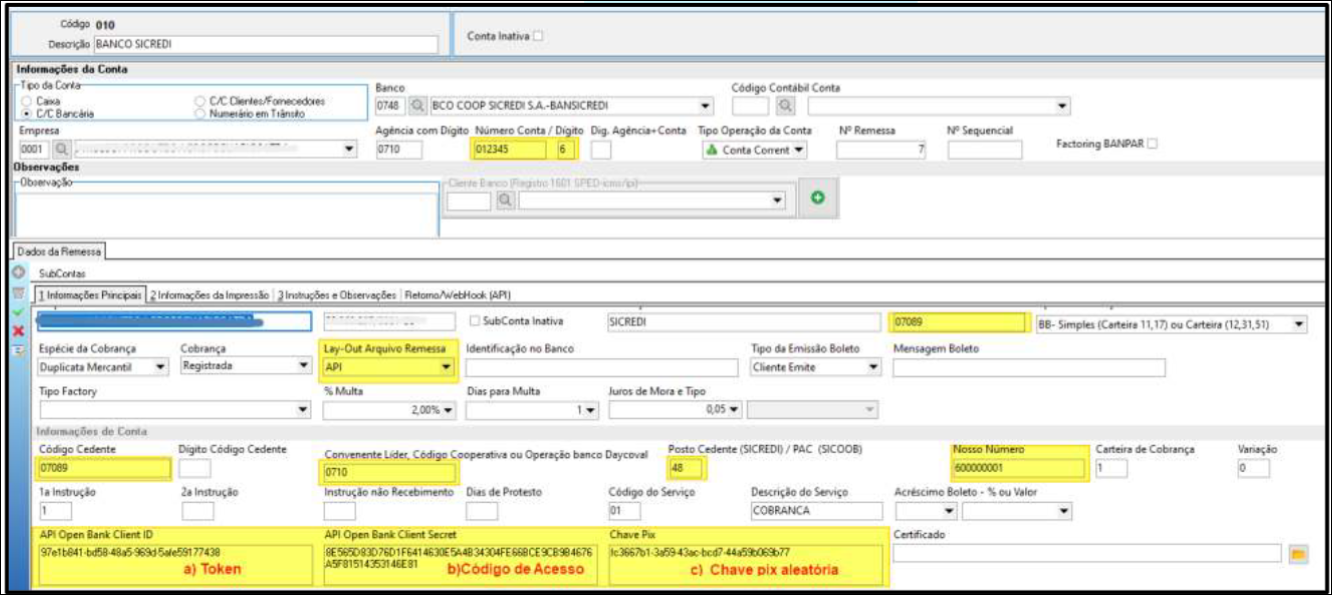Toggle the Conta Inativa checkbox
This screenshot has height=595, width=1332.
point(539,36)
